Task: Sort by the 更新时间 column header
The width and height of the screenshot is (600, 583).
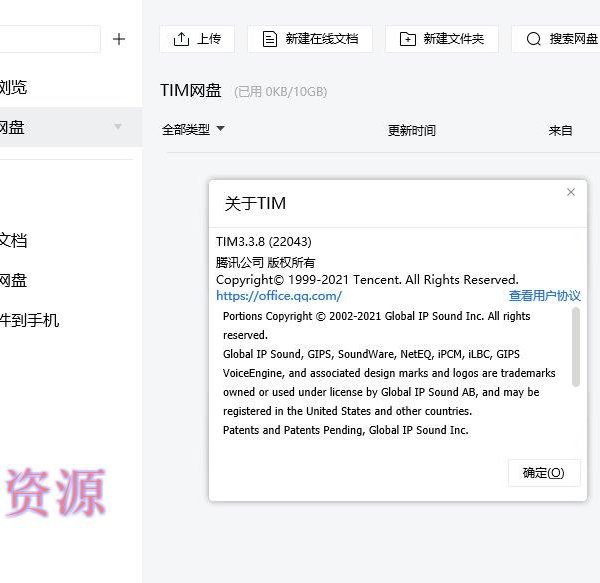Action: point(412,130)
